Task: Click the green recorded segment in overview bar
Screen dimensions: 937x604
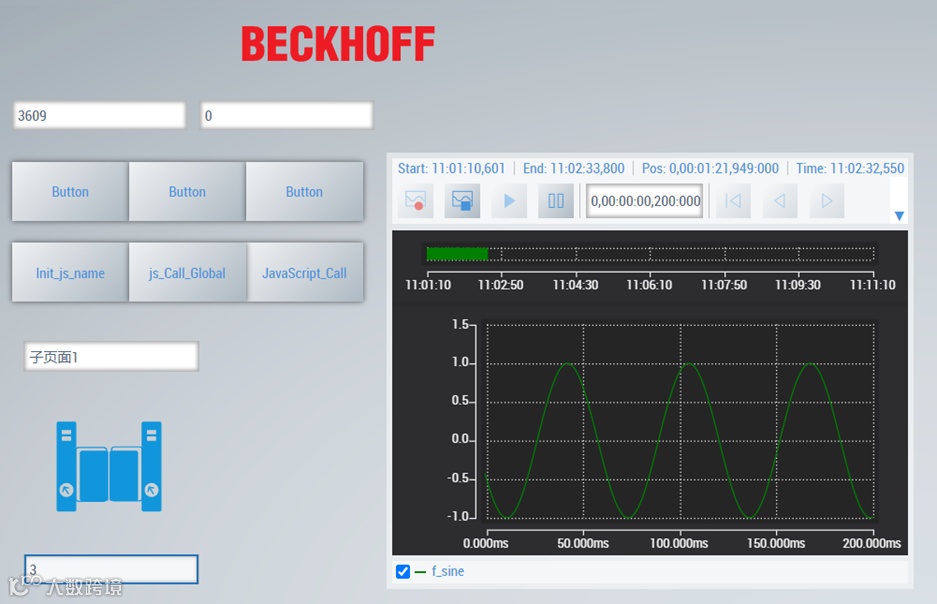Action: (457, 254)
